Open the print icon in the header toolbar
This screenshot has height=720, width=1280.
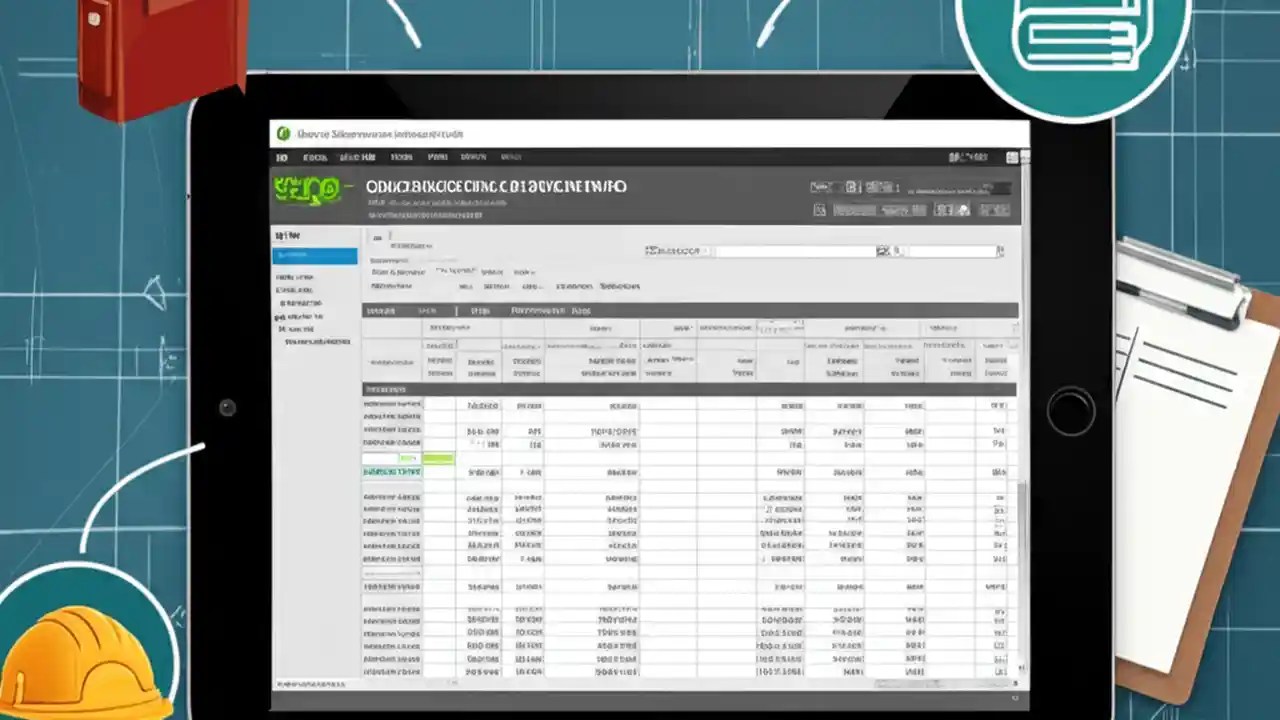point(853,187)
